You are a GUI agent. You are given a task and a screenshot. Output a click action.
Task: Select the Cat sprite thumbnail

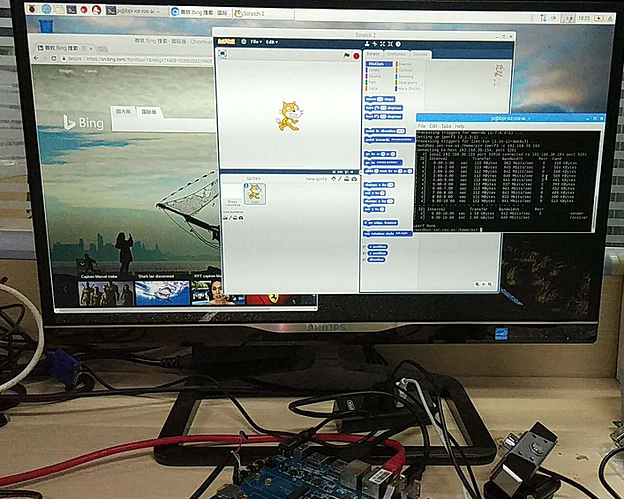click(254, 192)
